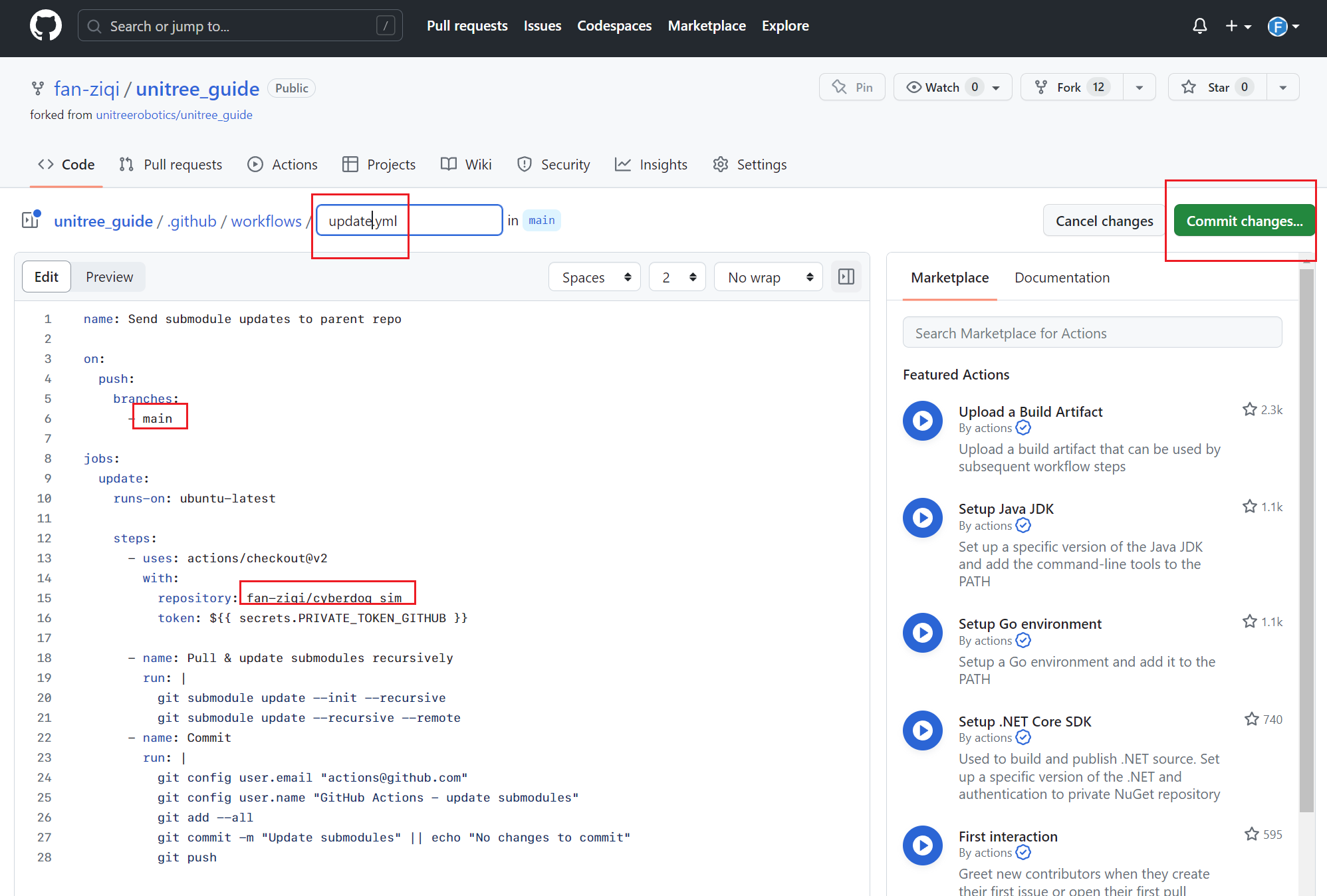Click unitree_guide breadcrumb link
The width and height of the screenshot is (1327, 896).
tap(103, 221)
